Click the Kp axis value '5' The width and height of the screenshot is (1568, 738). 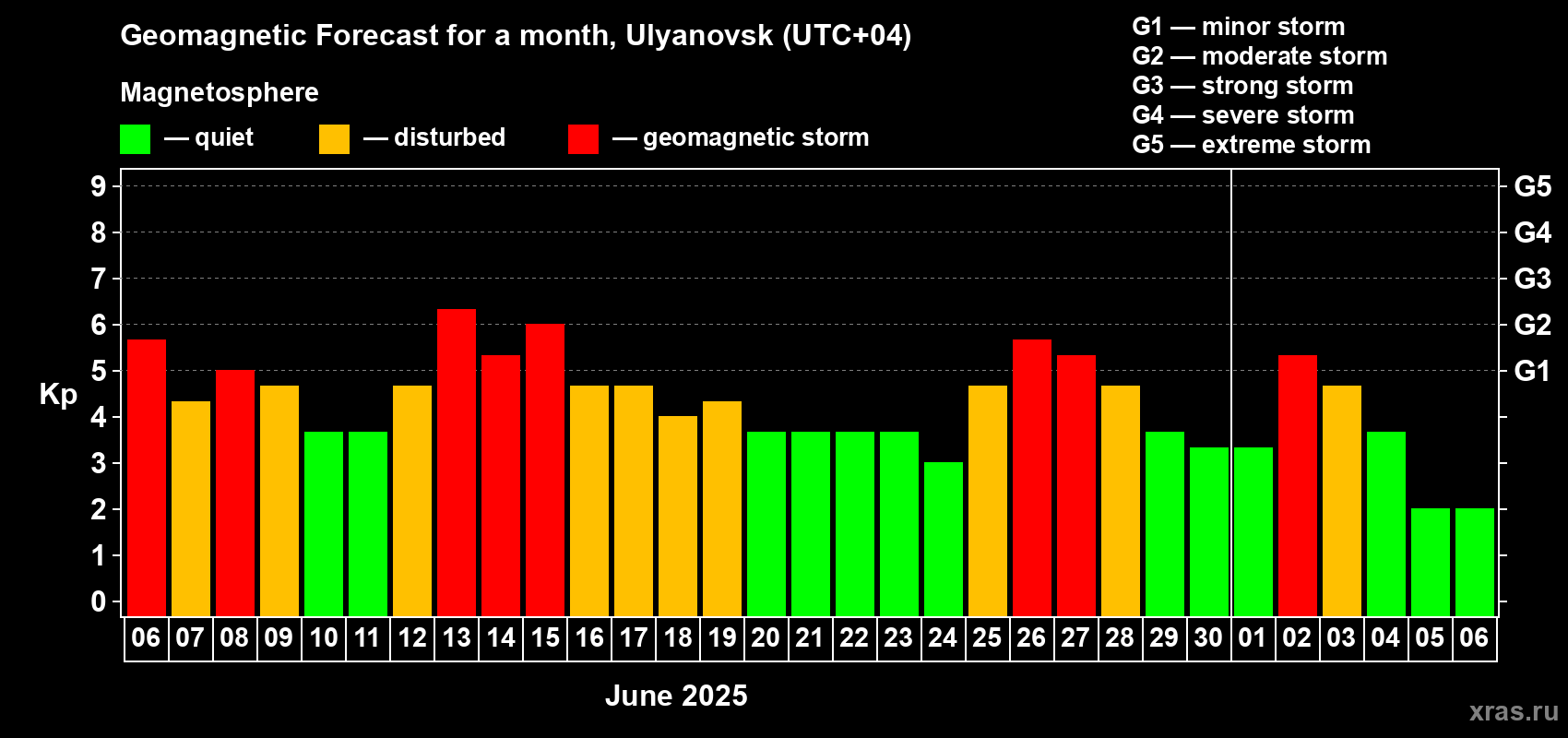pos(99,371)
